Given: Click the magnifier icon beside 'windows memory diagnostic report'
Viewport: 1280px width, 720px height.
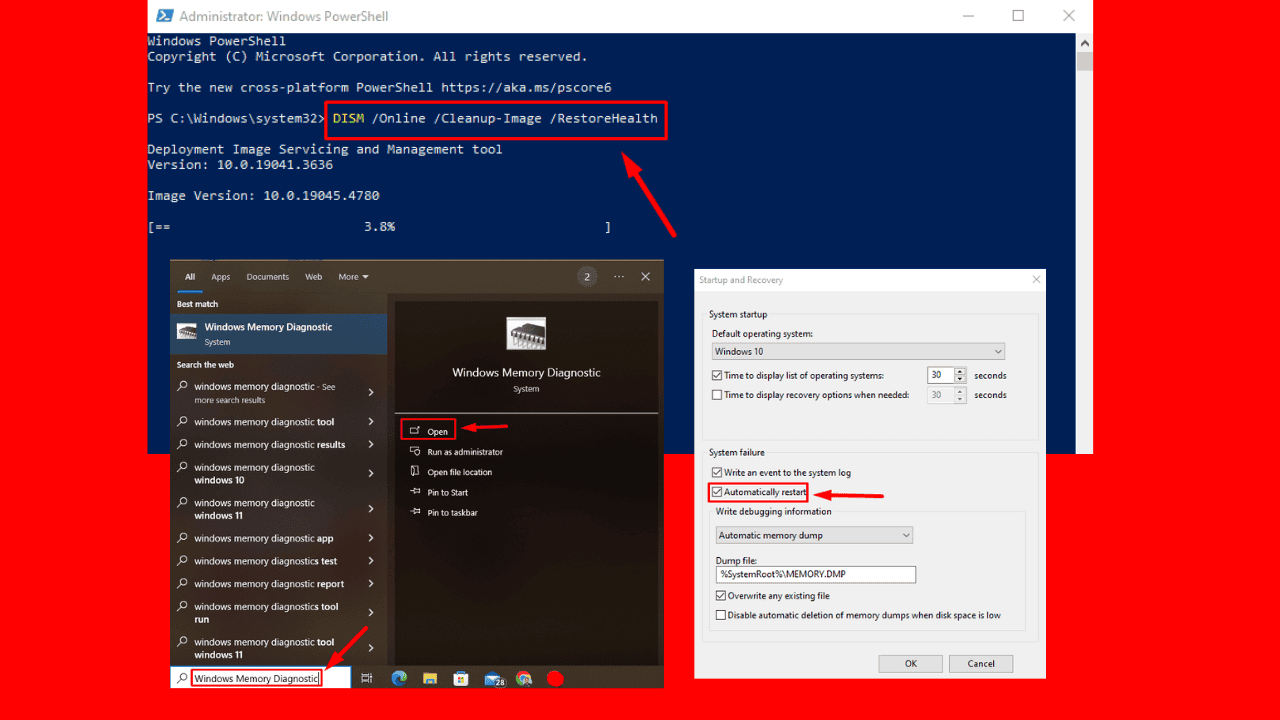Looking at the screenshot, I should tap(183, 583).
